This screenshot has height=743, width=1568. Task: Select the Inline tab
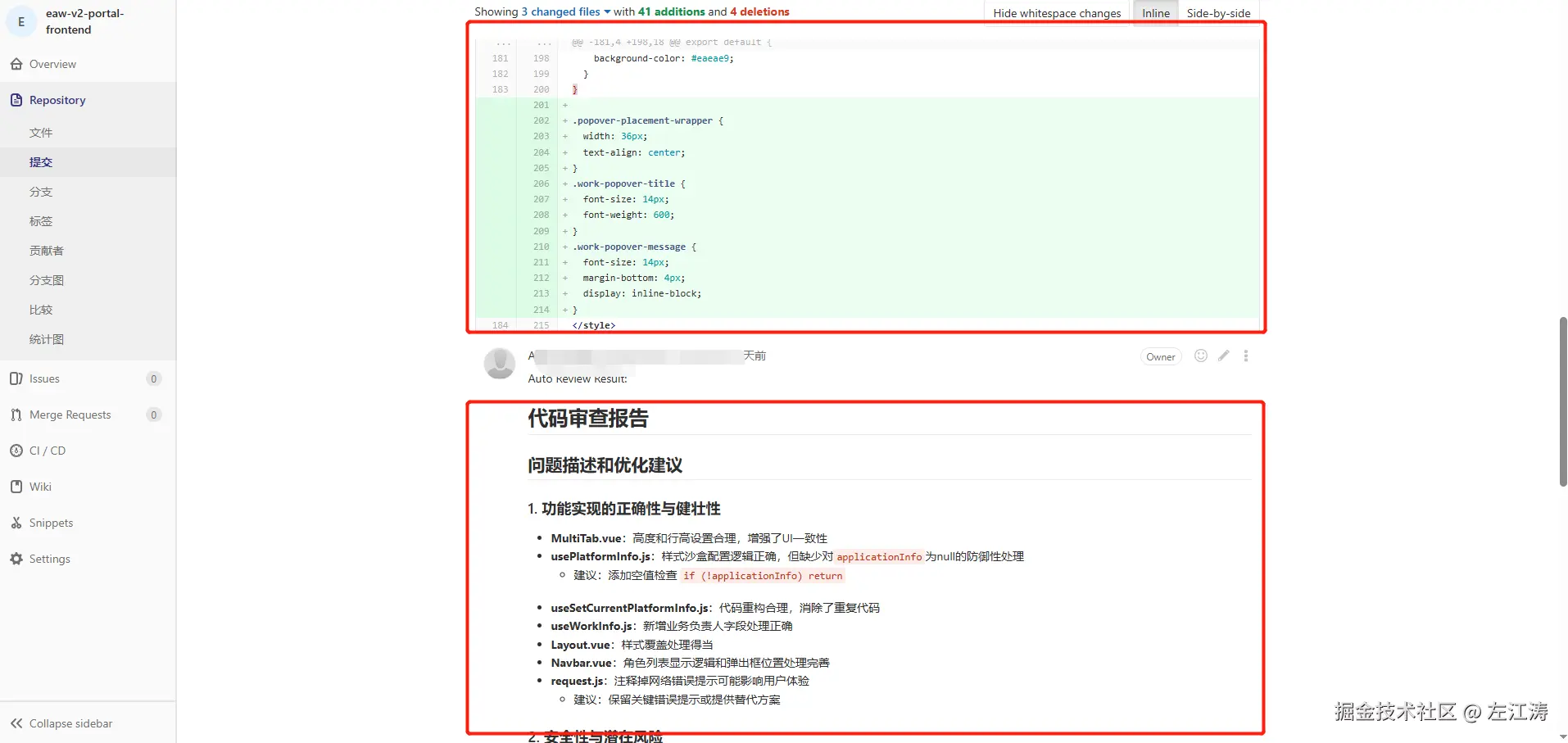point(1154,13)
